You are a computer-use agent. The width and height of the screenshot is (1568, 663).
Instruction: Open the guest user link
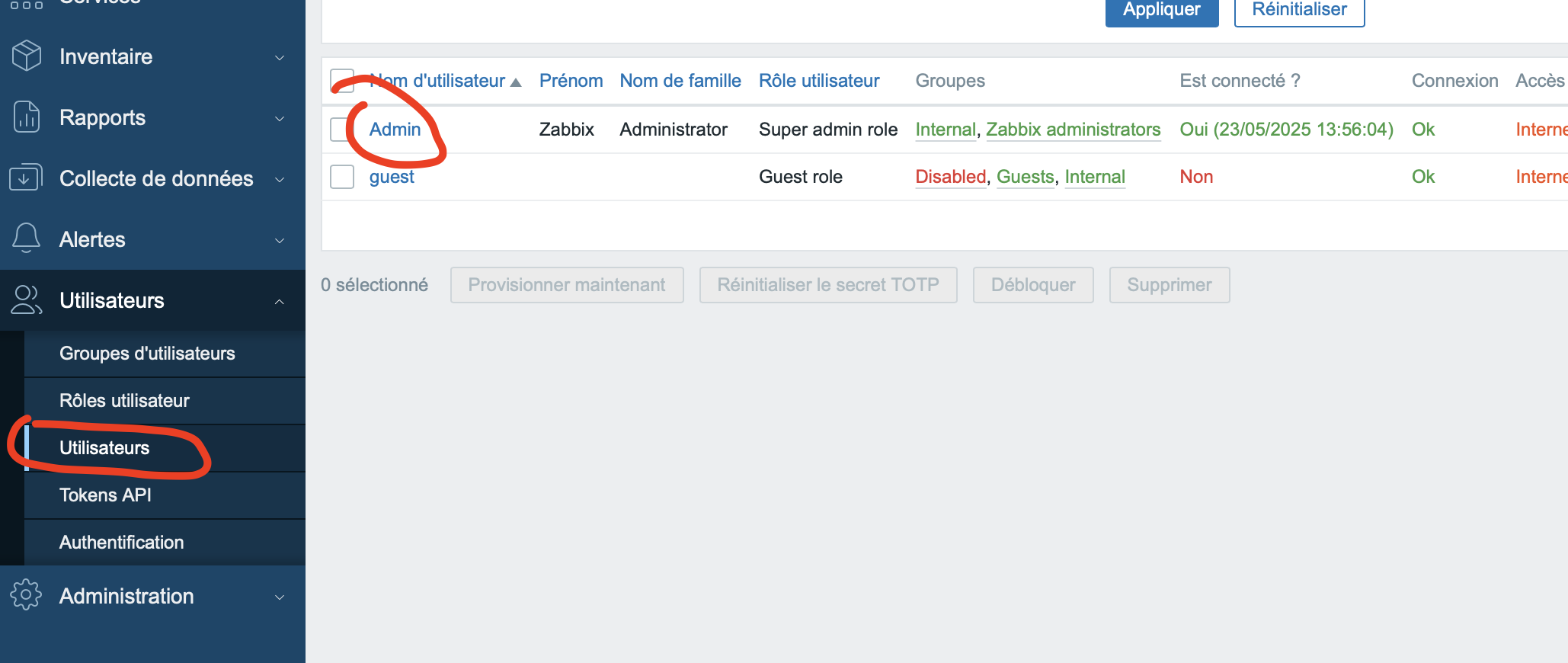click(392, 177)
